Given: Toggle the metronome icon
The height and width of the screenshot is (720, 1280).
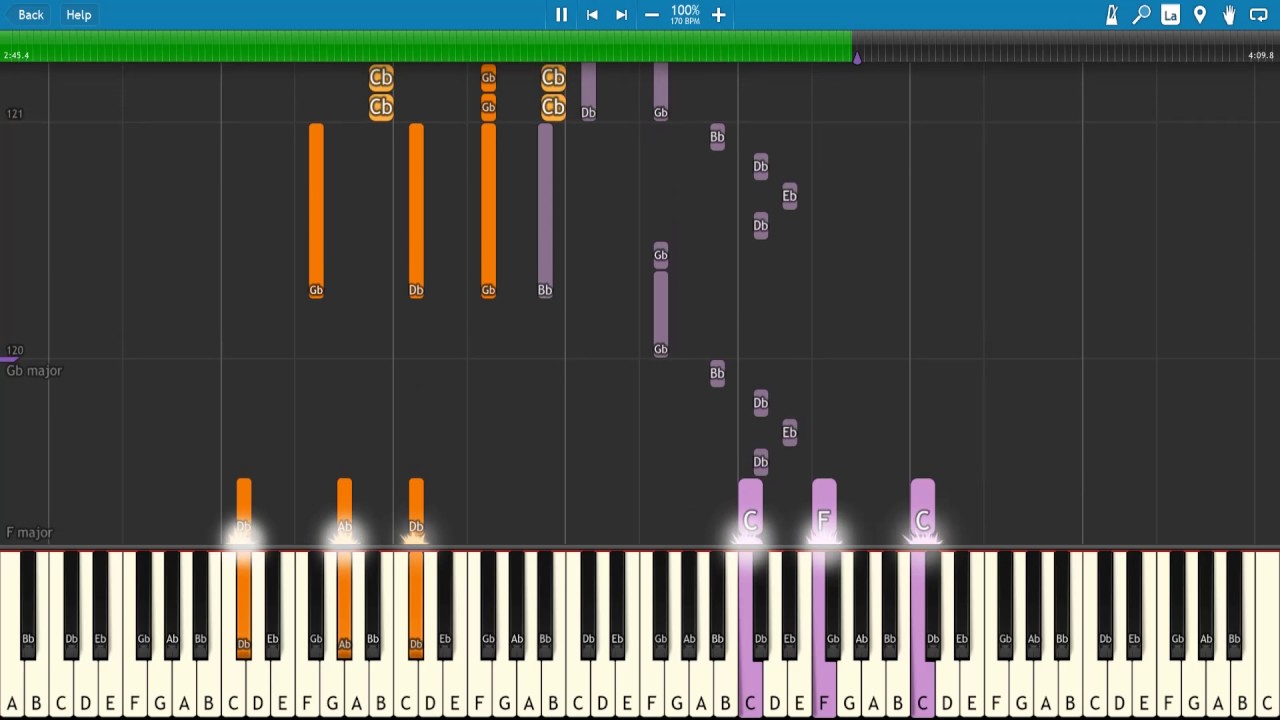Looking at the screenshot, I should click(1112, 15).
